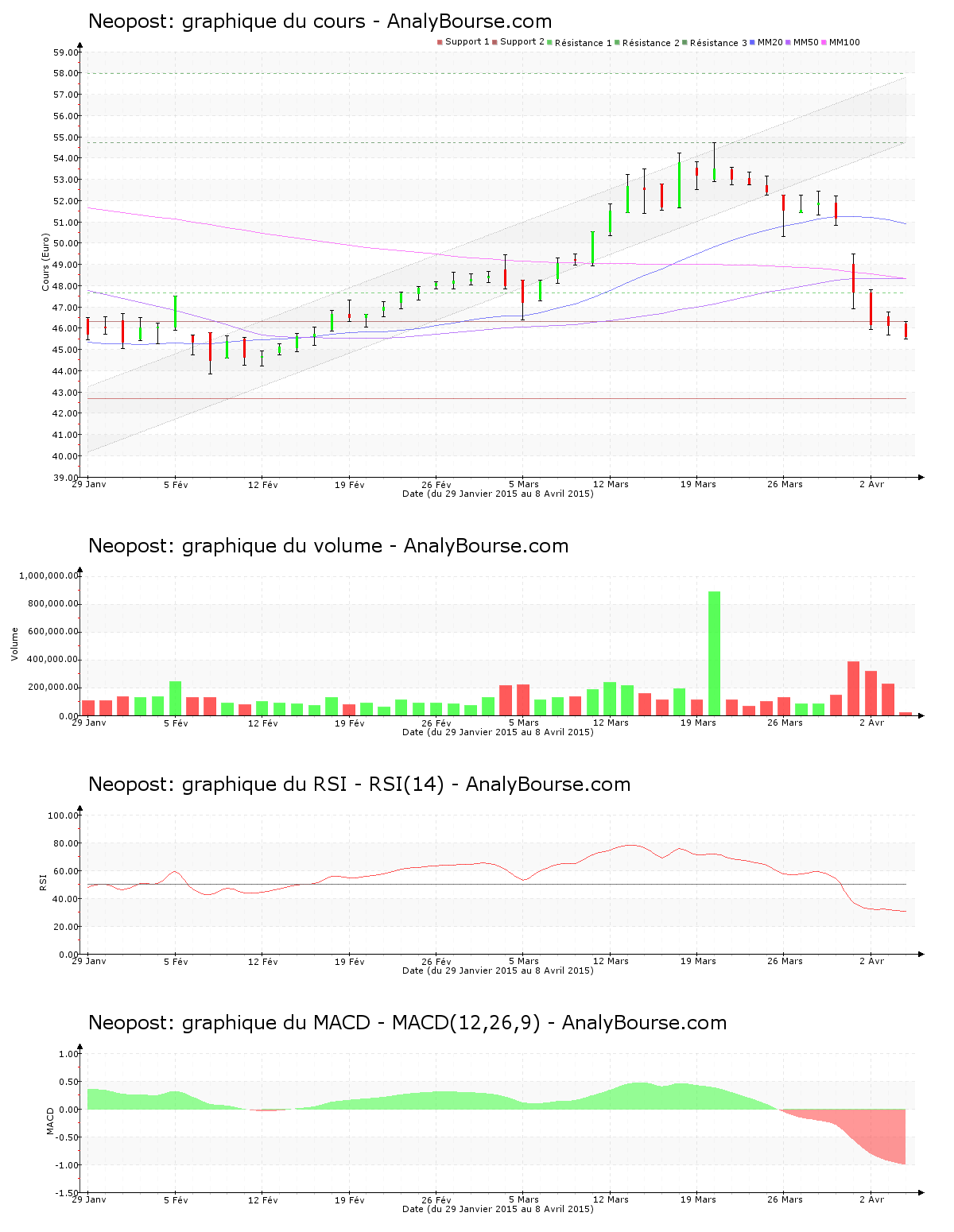Click the '59.00' tick on price chart
The height and width of the screenshot is (1232, 954).
(x=66, y=52)
